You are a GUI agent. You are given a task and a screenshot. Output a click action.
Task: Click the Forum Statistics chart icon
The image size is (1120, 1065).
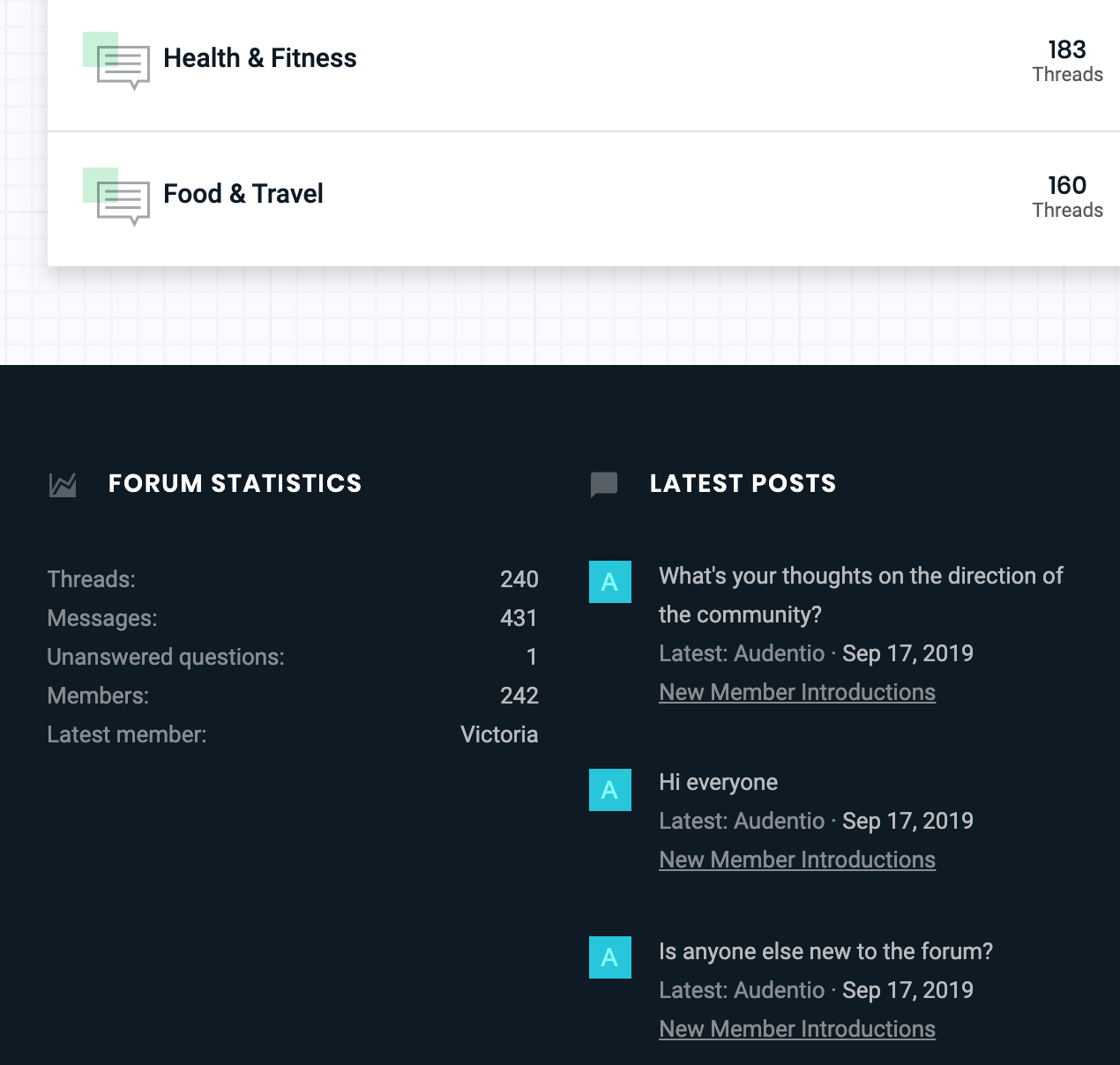tap(63, 485)
